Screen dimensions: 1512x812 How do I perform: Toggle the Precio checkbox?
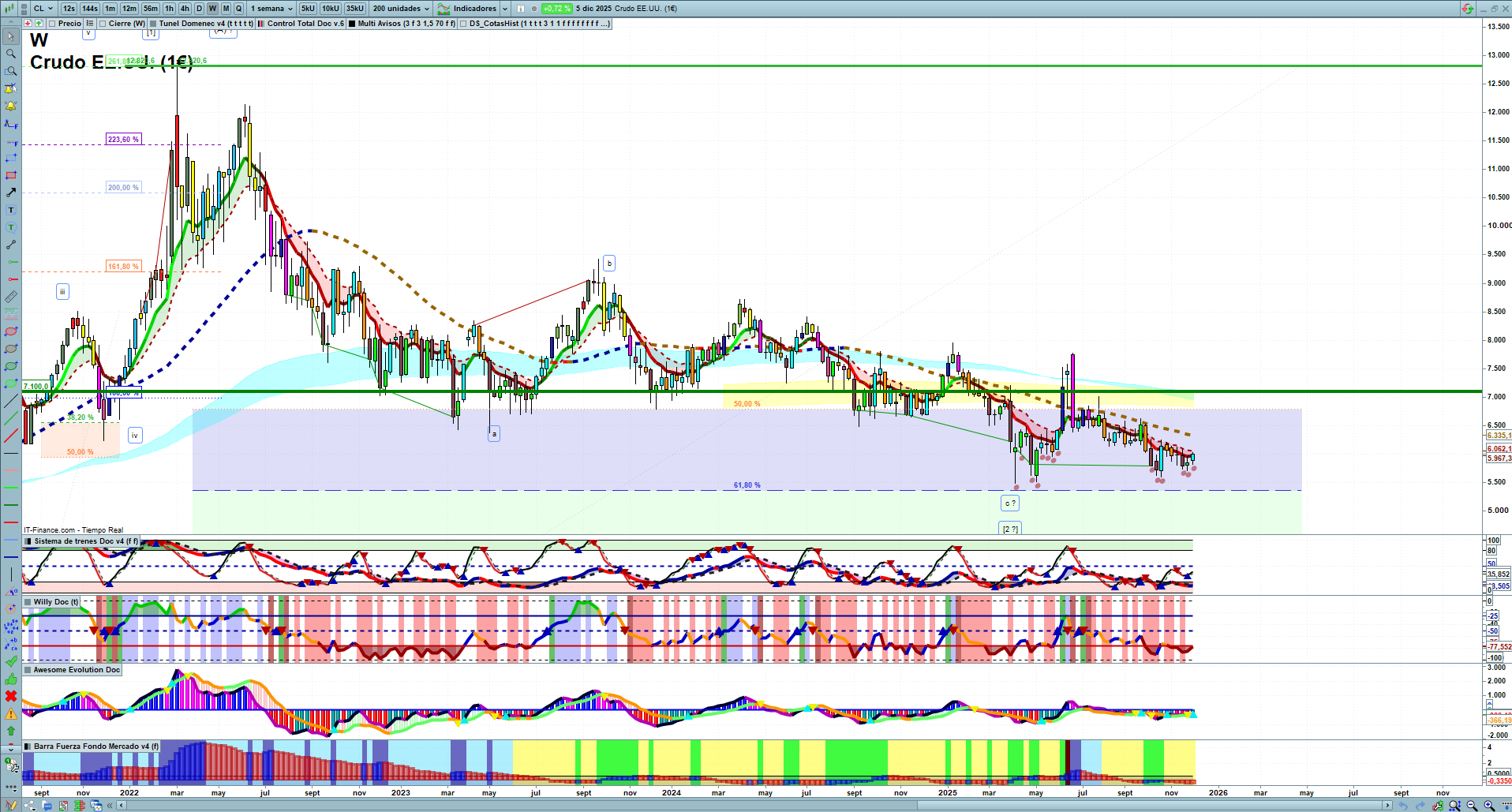click(52, 24)
